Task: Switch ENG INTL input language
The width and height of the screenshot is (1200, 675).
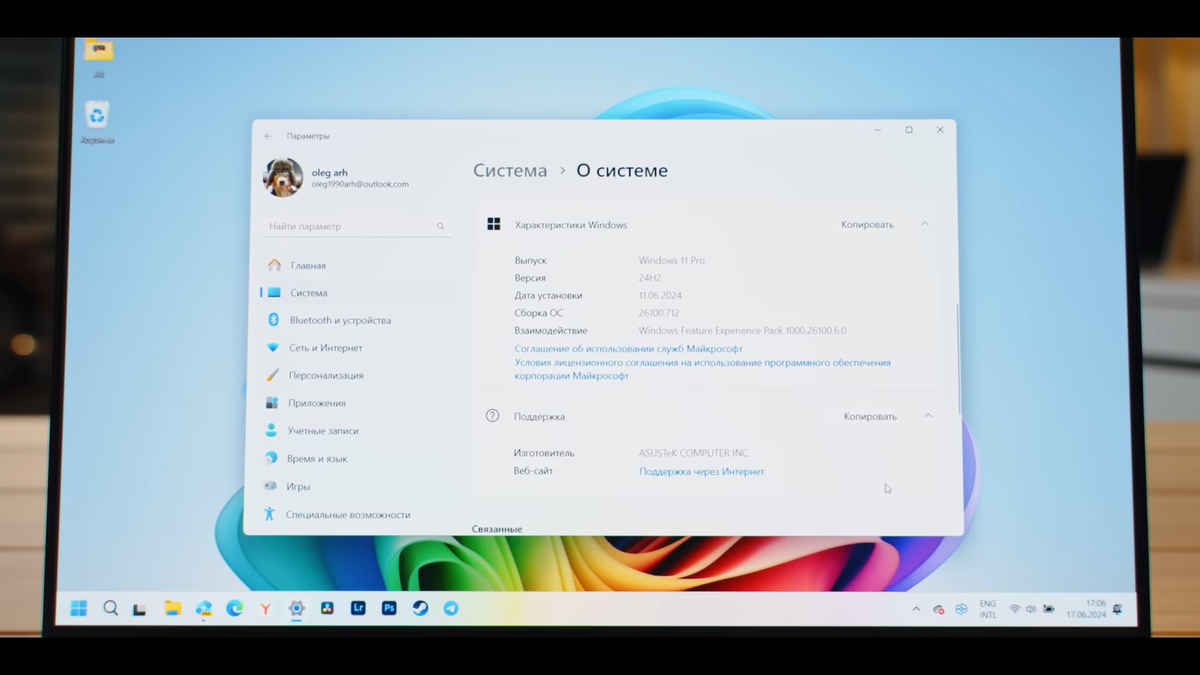Action: [988, 609]
